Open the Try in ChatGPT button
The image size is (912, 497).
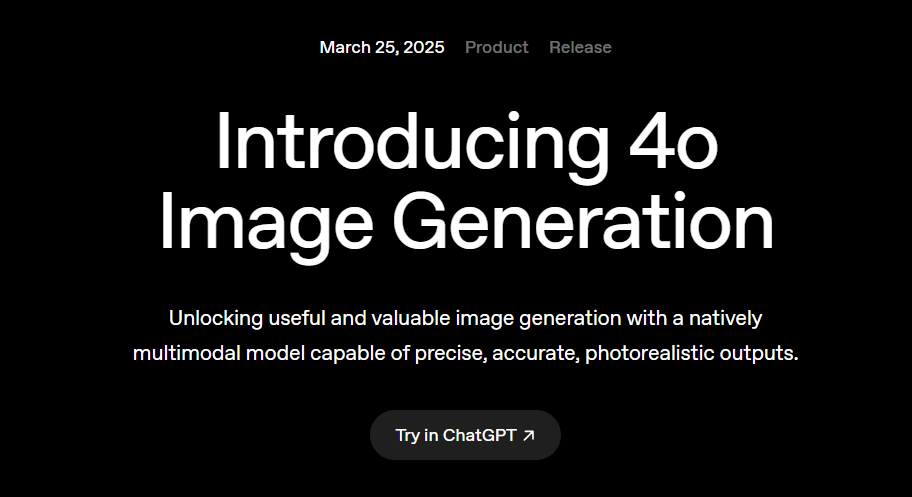[x=465, y=435]
